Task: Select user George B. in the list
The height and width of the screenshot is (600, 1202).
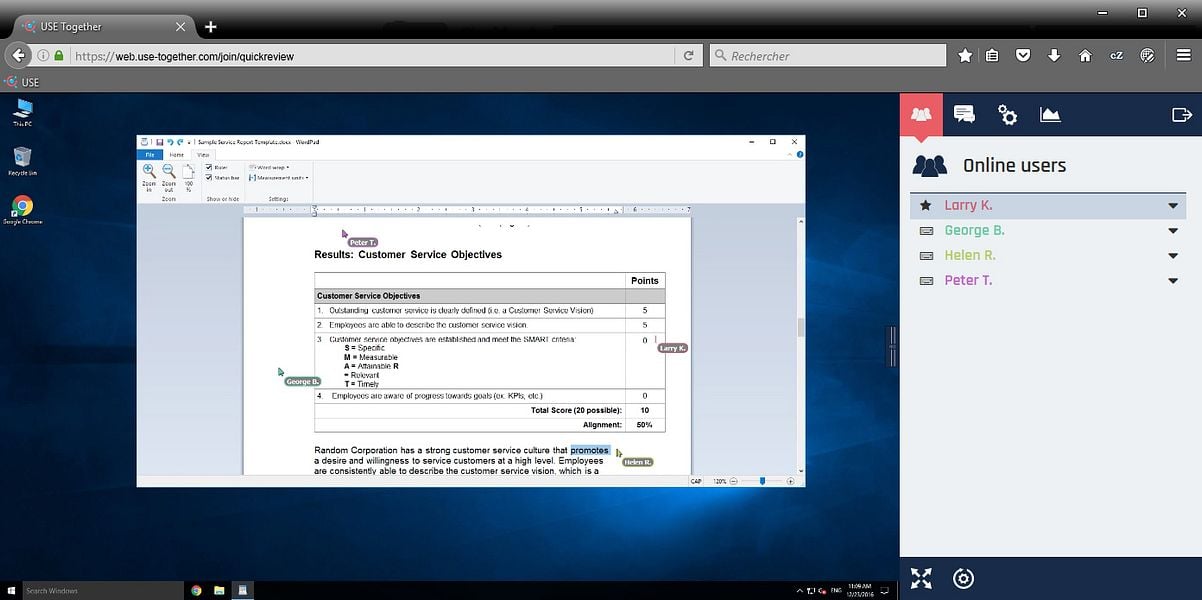Action: (1047, 230)
